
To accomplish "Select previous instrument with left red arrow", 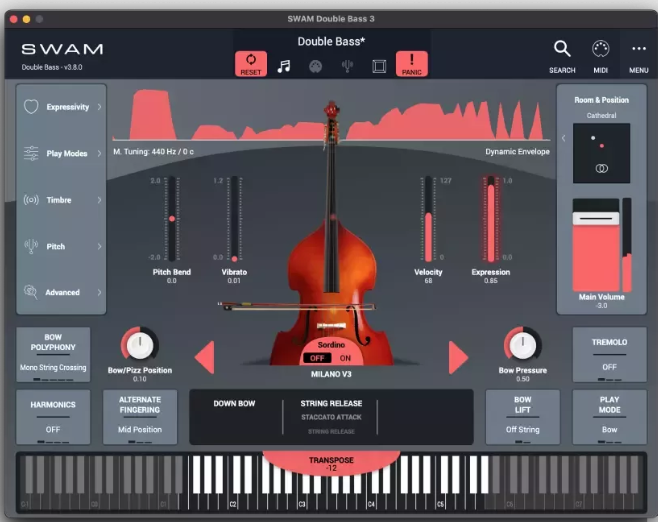I will 204,357.
